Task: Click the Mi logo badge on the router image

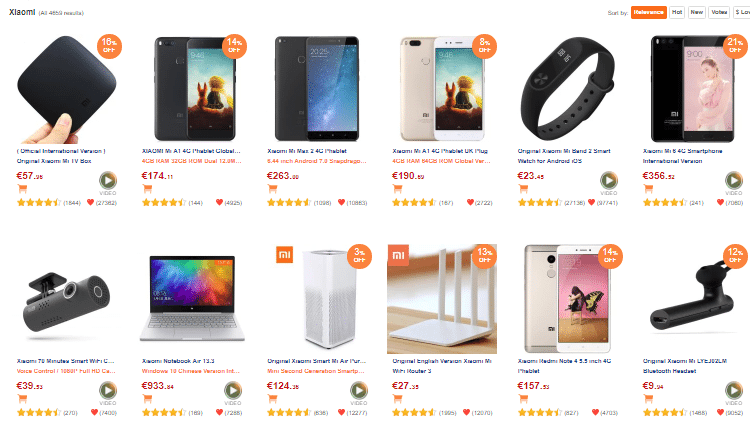Action: pyautogui.click(x=398, y=255)
